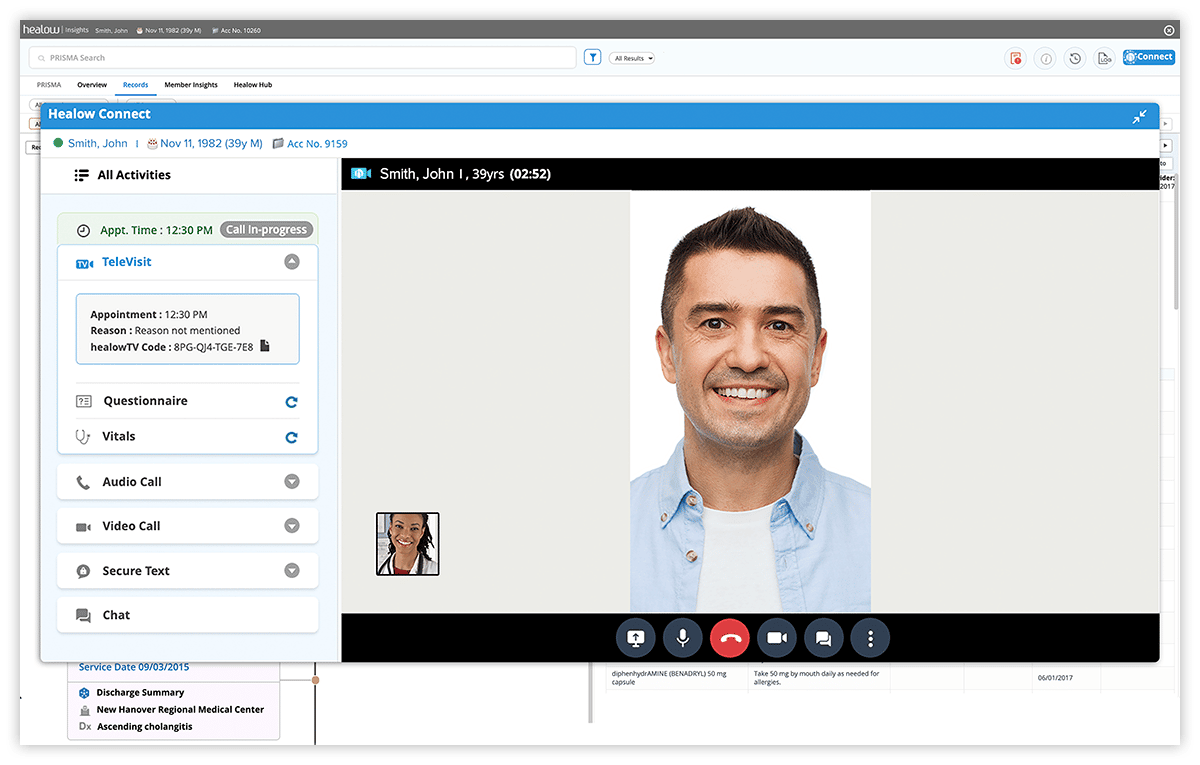Refresh the Questionnaire row
Image resolution: width=1200 pixels, height=765 pixels.
(x=291, y=402)
